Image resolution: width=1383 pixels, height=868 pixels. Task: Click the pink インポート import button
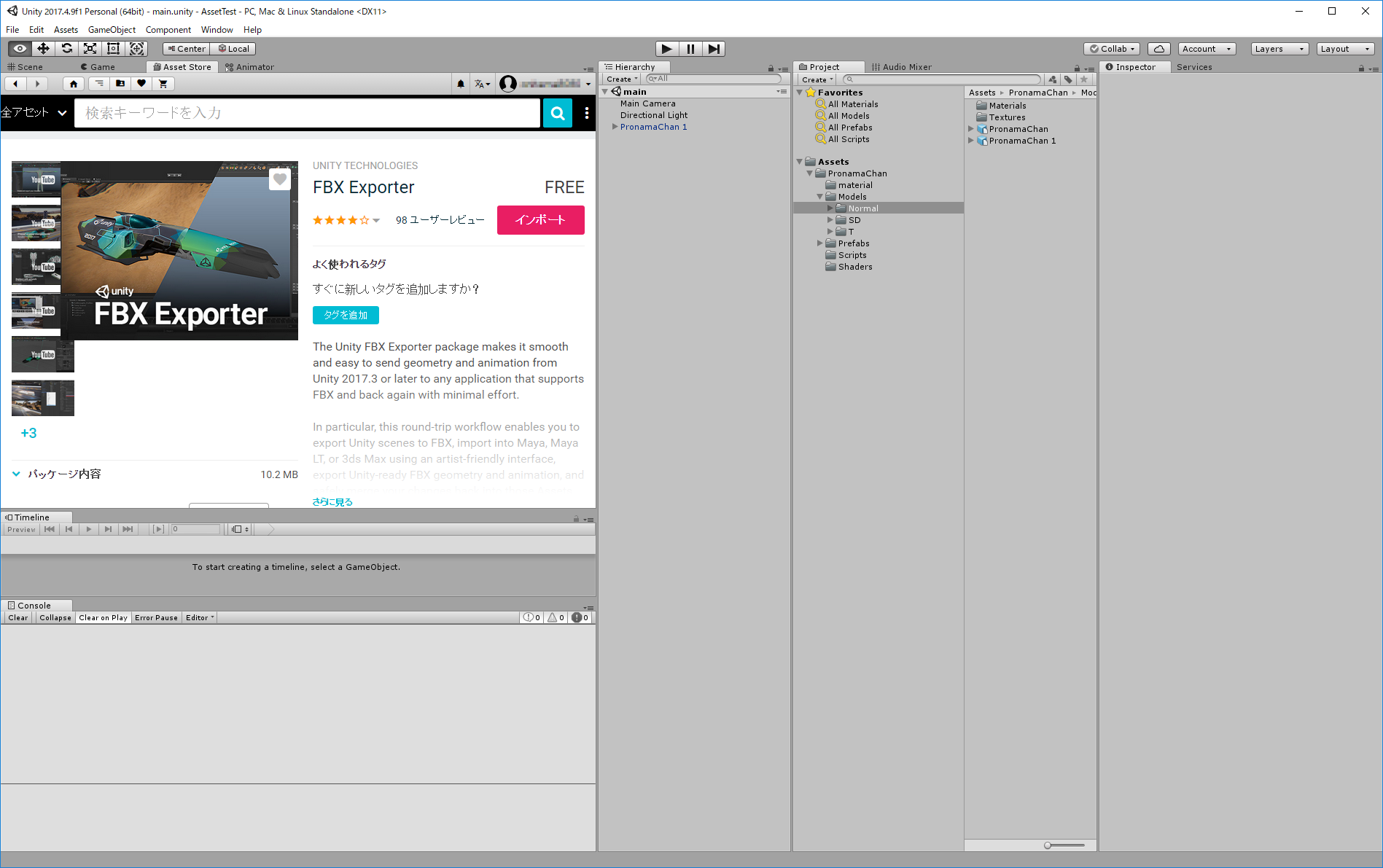click(x=540, y=220)
